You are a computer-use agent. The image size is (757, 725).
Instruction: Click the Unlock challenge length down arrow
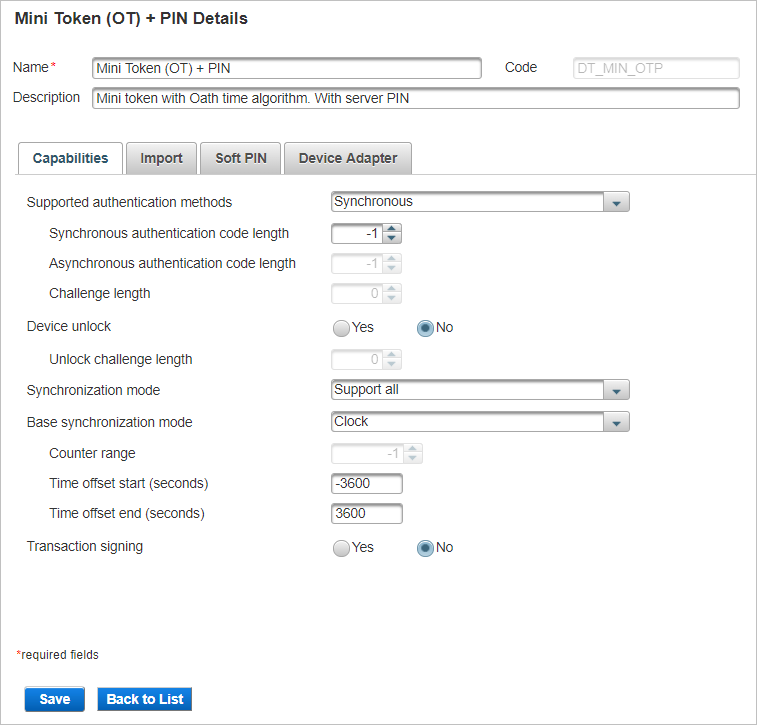392,364
